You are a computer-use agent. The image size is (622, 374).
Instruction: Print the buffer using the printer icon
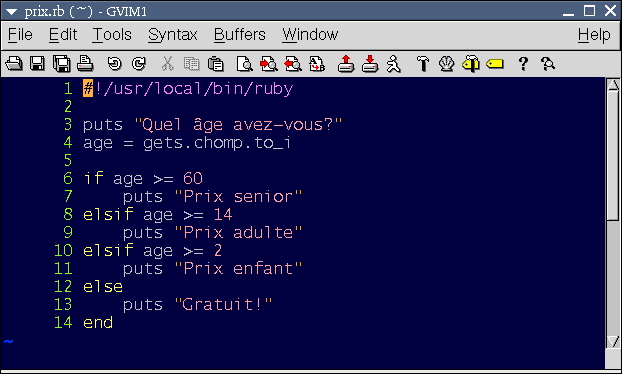[x=85, y=63]
